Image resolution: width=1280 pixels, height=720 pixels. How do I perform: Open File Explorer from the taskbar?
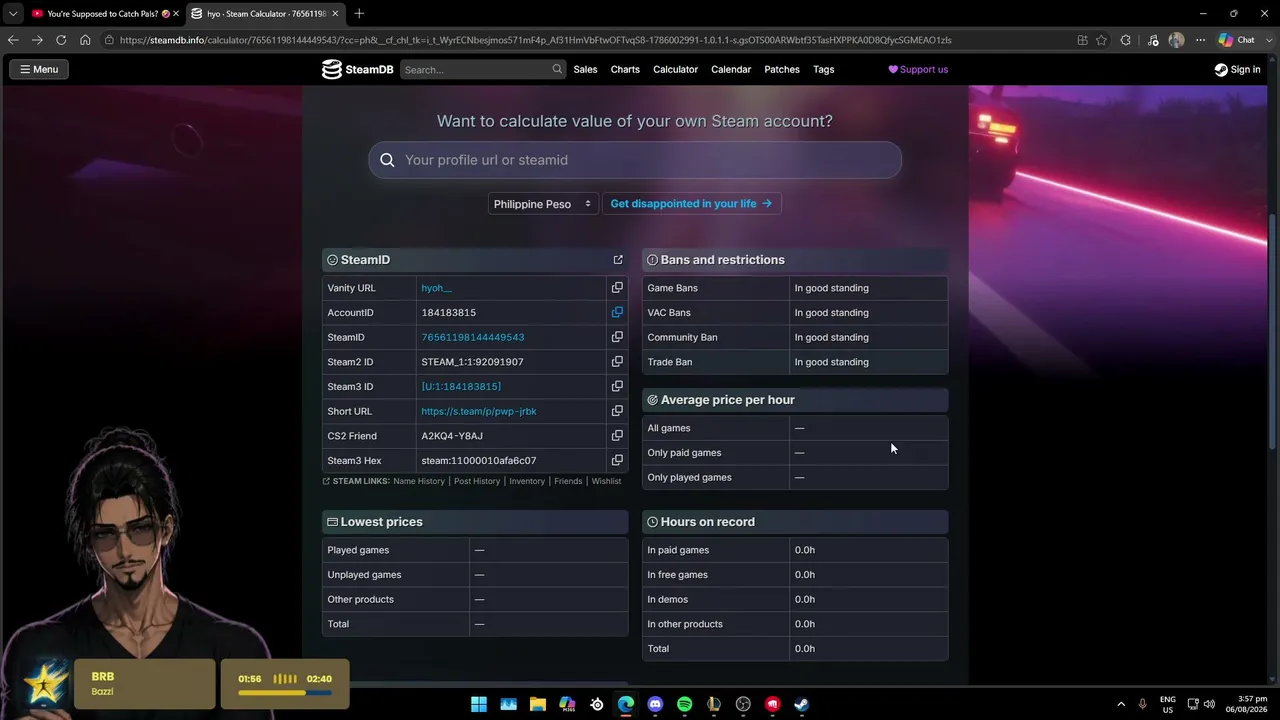tap(538, 704)
